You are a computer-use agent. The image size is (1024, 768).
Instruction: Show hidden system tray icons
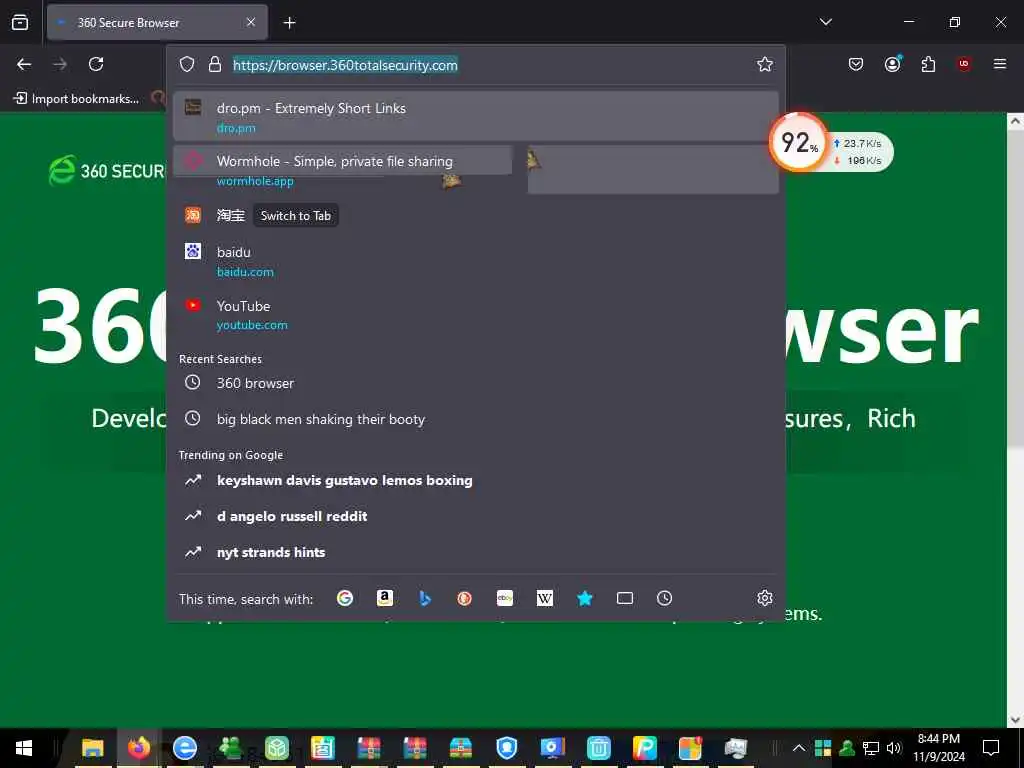799,748
